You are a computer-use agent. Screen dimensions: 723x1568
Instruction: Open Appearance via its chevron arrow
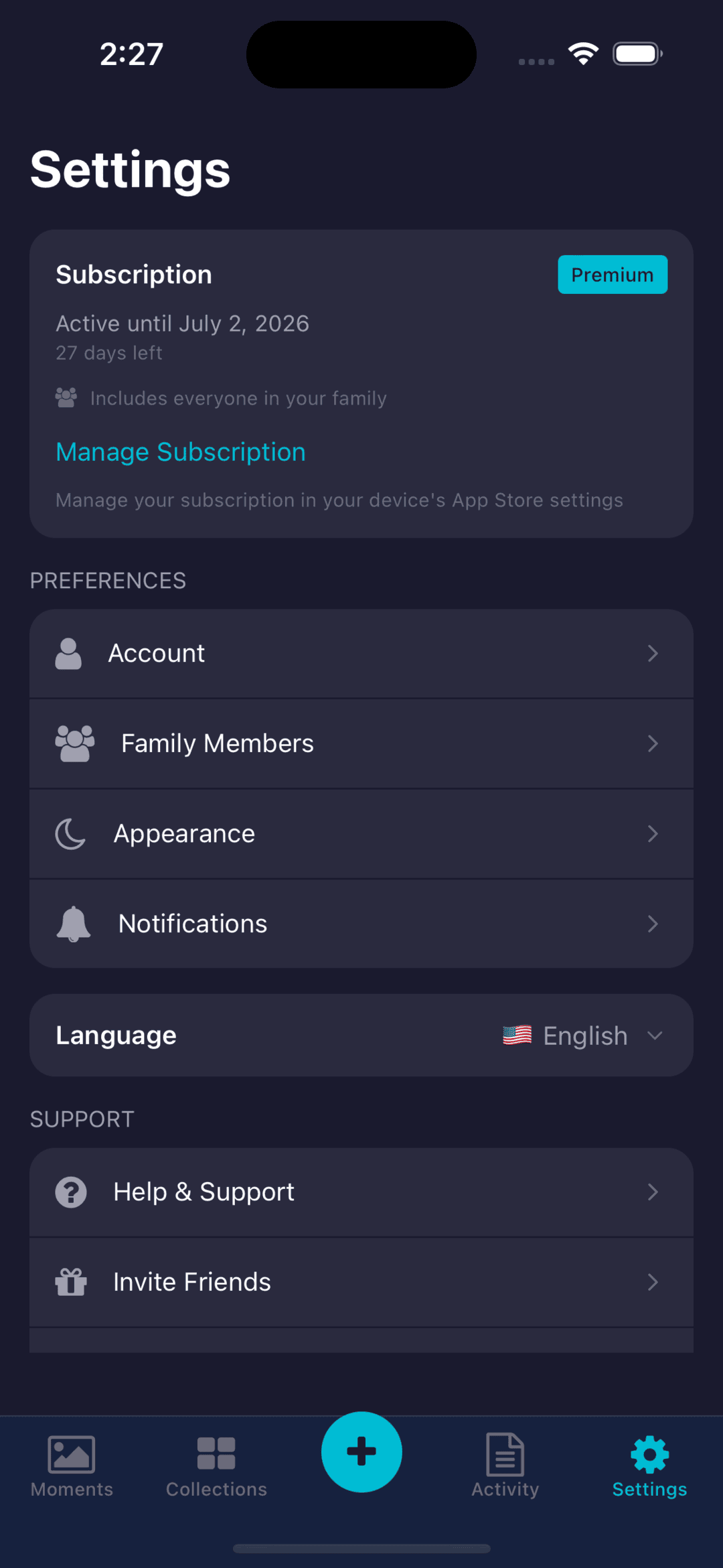pyautogui.click(x=653, y=834)
